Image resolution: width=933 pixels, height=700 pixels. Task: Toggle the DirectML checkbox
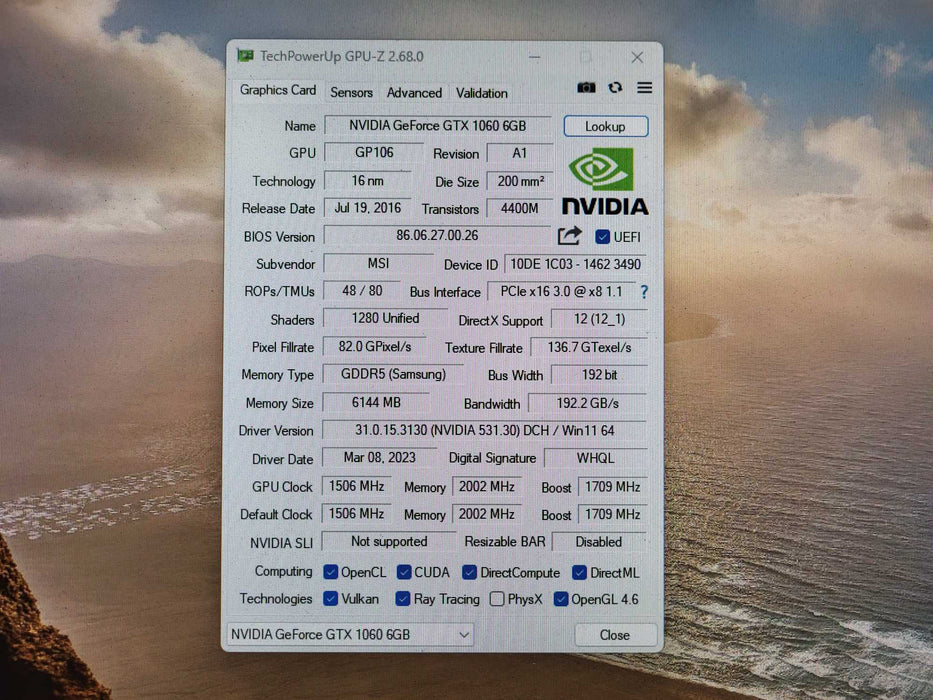tap(580, 573)
